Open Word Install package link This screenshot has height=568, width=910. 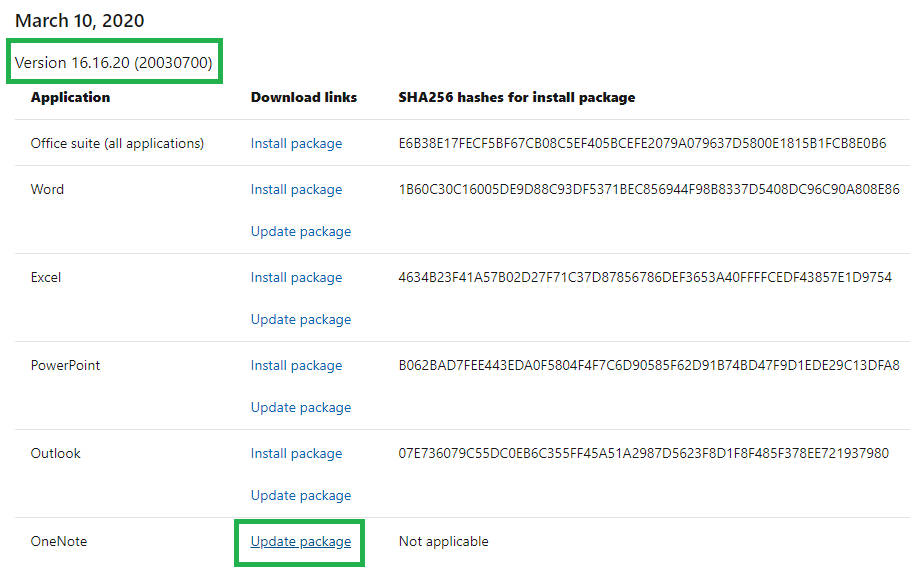coord(296,189)
